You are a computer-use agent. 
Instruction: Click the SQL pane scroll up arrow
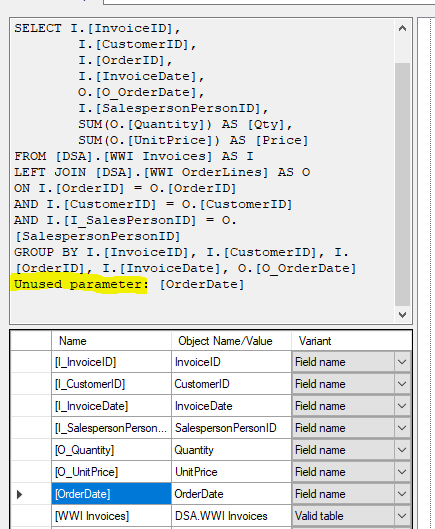[402, 29]
